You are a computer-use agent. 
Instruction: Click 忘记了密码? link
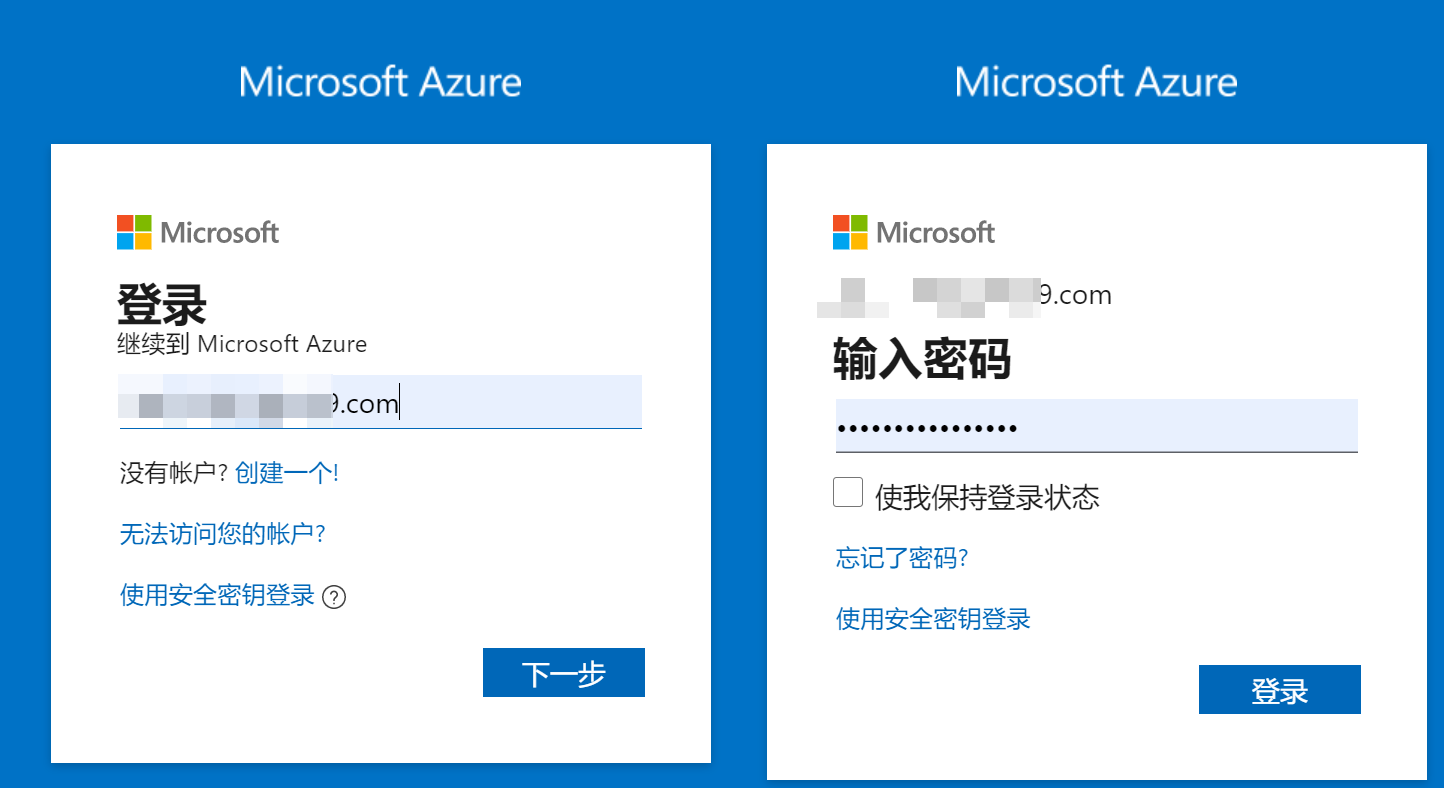(x=902, y=558)
